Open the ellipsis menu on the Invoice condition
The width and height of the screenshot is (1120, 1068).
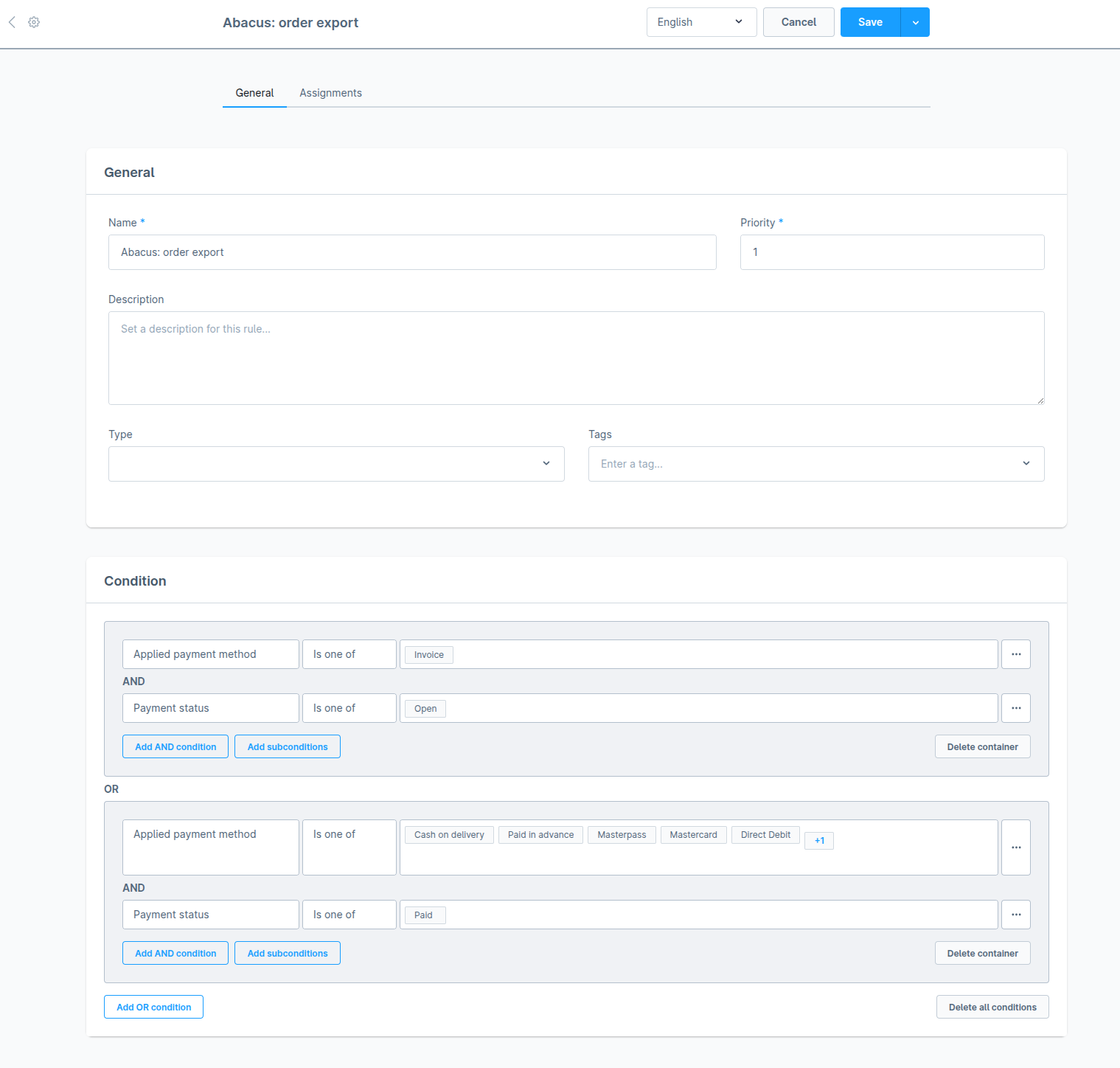point(1015,654)
